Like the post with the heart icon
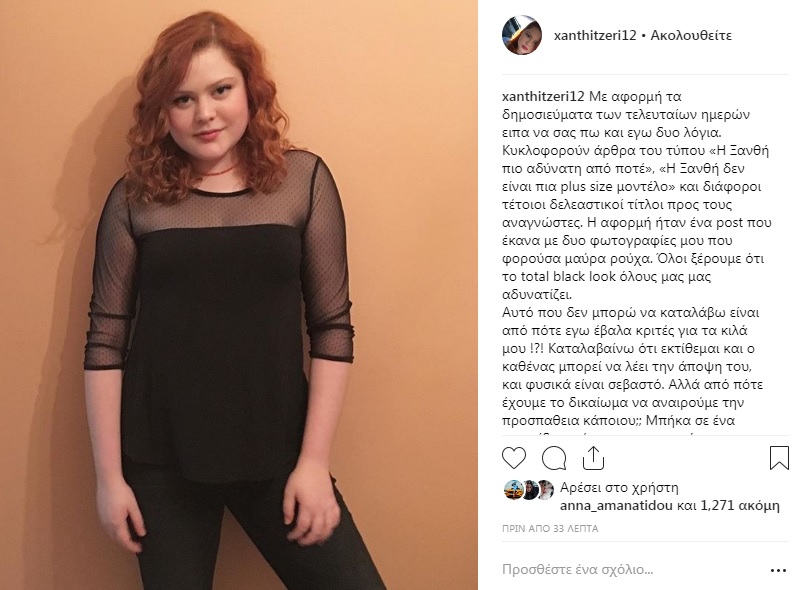Image resolution: width=800 pixels, height=590 pixels. pos(514,458)
